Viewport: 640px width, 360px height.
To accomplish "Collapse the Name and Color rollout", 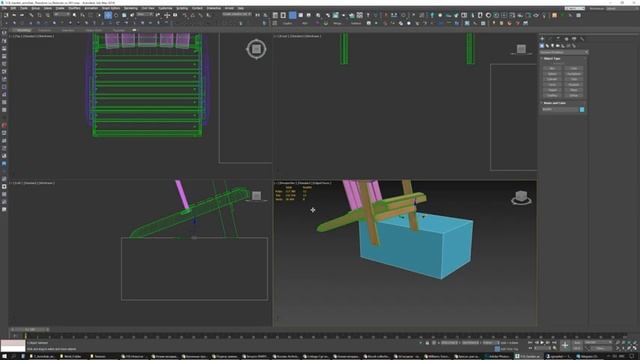I will pyautogui.click(x=554, y=103).
